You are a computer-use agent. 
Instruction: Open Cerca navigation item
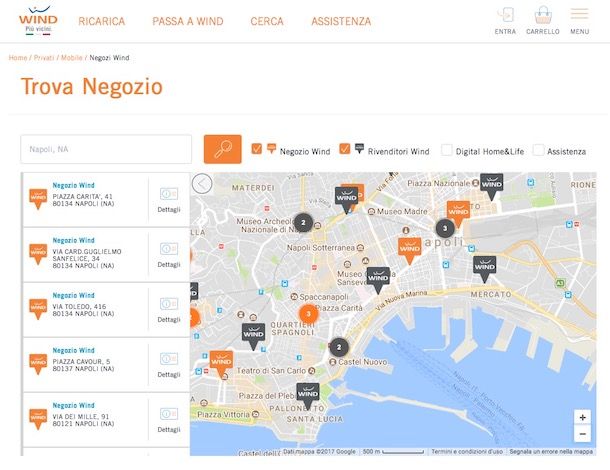tap(267, 21)
